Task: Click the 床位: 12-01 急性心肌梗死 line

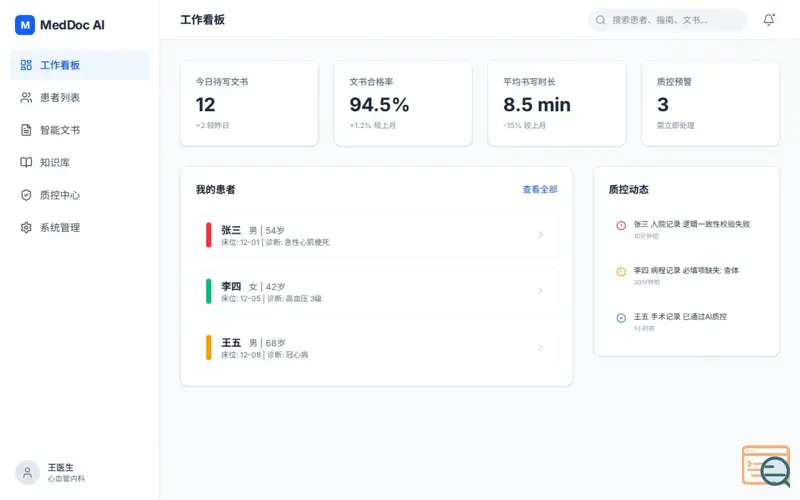Action: 275,242
